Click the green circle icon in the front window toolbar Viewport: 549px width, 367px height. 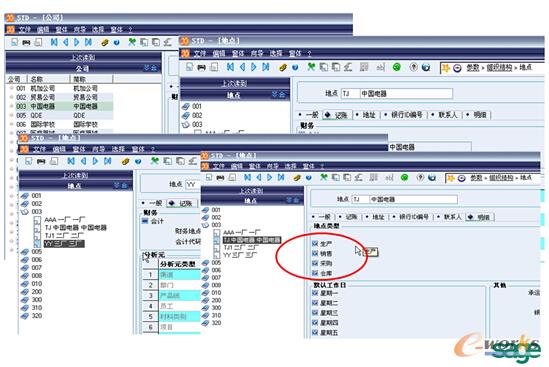[404, 178]
